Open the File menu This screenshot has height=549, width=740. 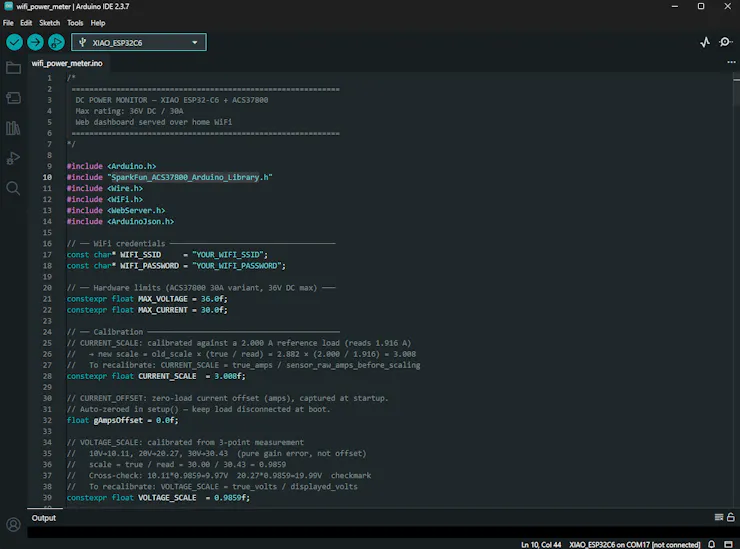[8, 23]
